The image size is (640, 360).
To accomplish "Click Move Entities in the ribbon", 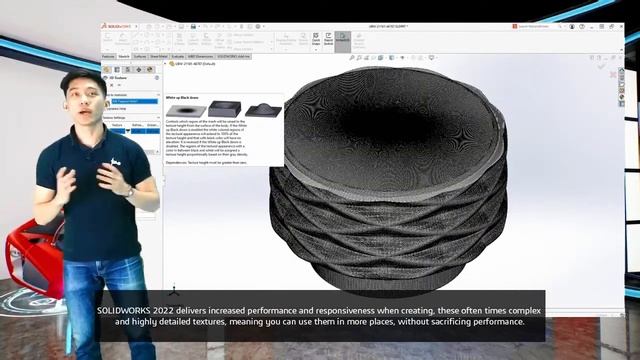I will point(241,49).
